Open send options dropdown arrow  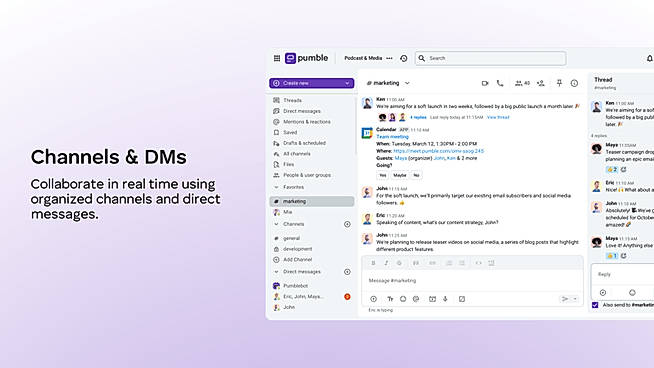575,299
